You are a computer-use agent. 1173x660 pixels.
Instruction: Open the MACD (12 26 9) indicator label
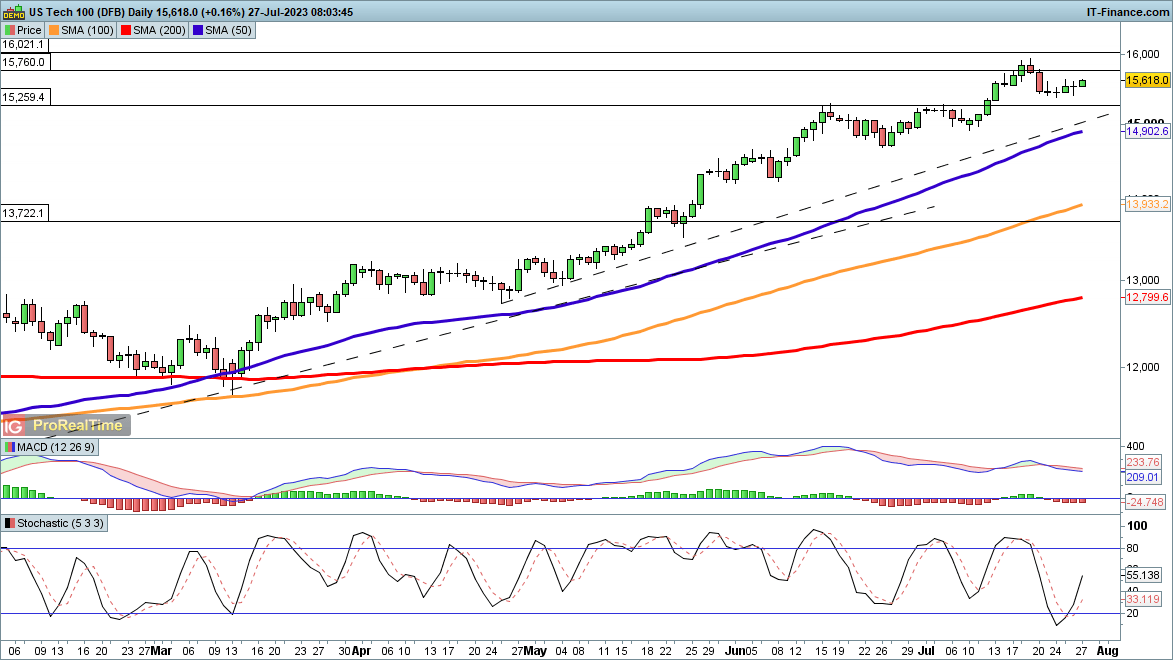coord(50,447)
